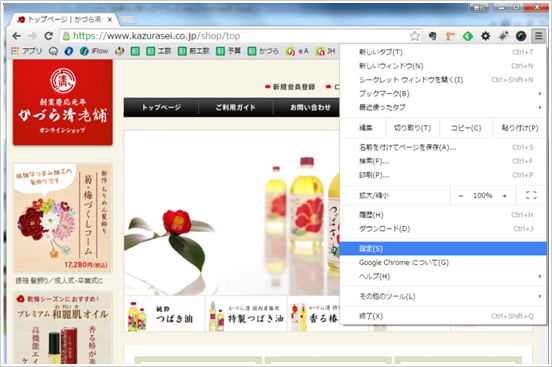Click the browser back arrow
Screen dimensions: 552x367
click(16, 36)
